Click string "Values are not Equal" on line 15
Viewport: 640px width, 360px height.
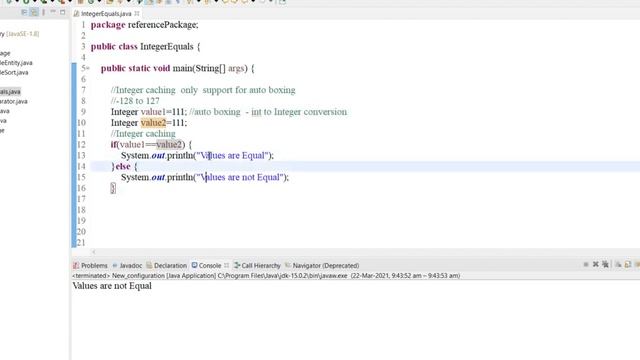(240, 177)
